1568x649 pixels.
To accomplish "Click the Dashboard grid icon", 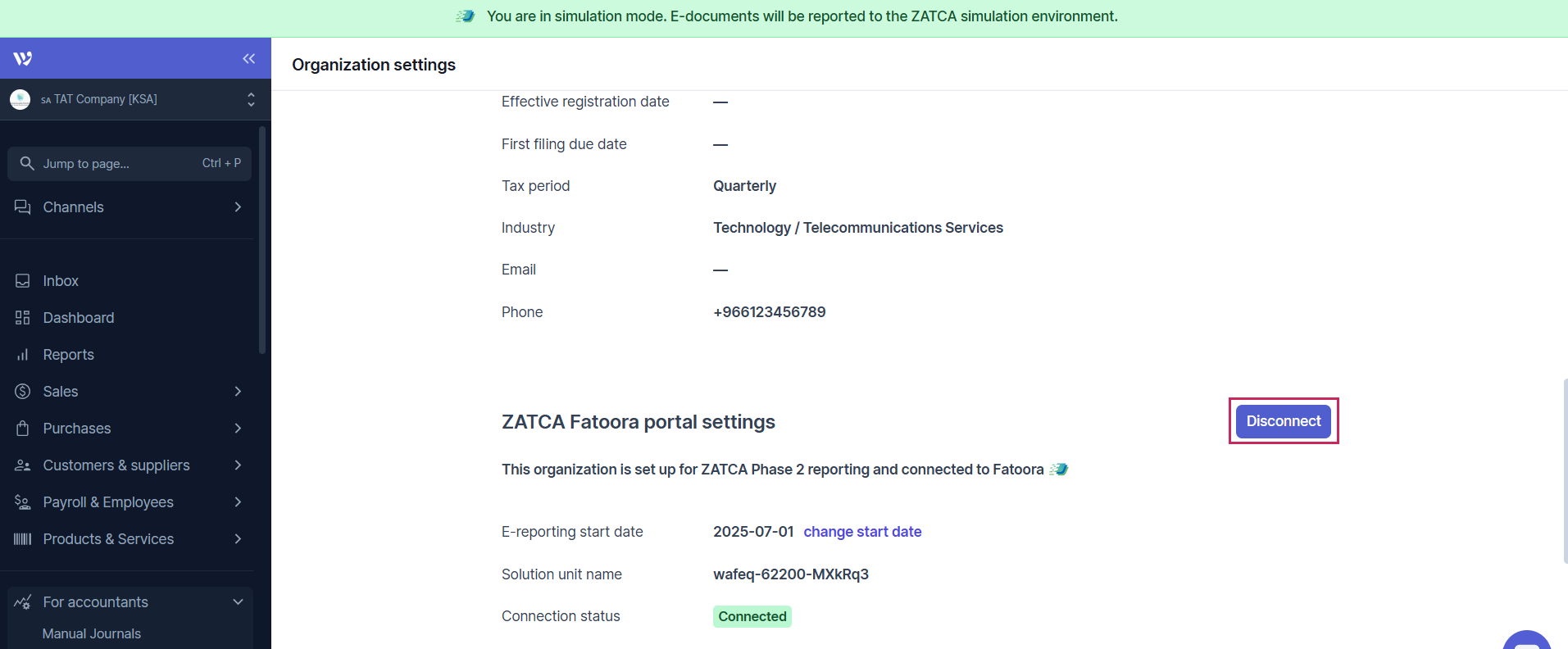I will [x=23, y=318].
